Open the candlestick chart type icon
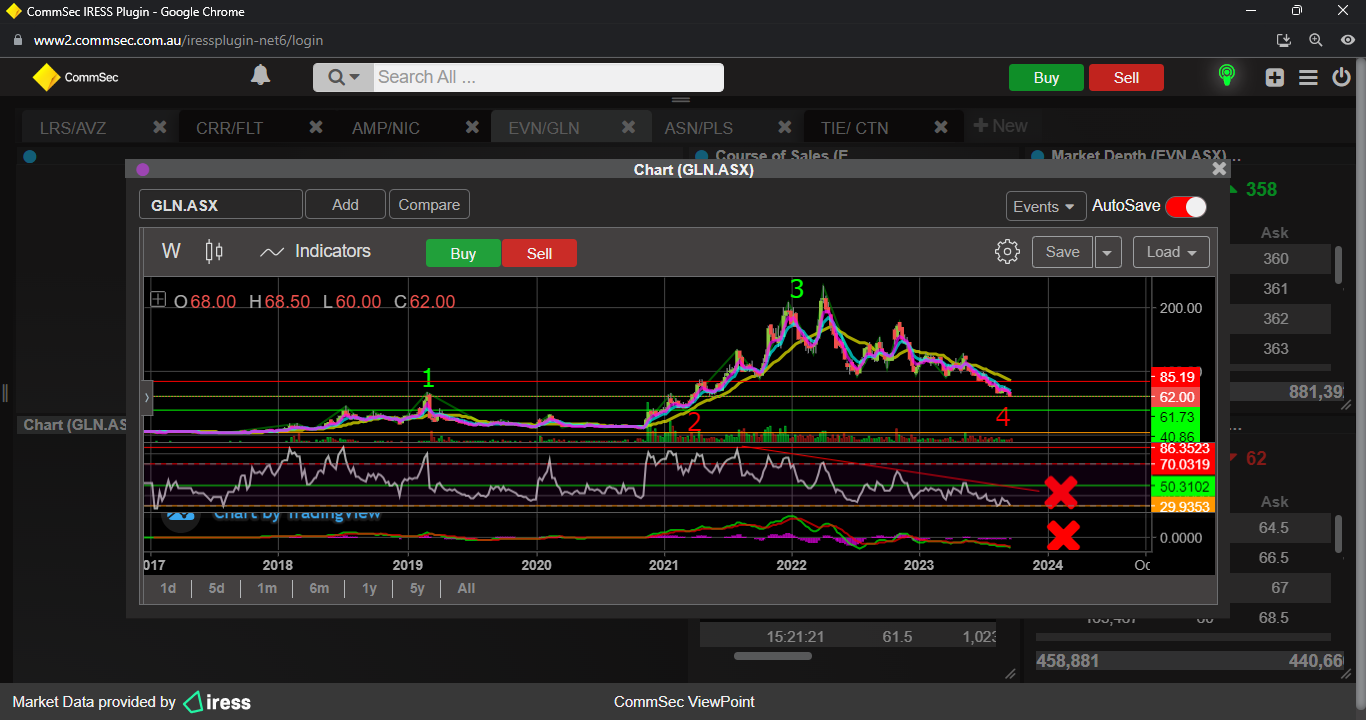The height and width of the screenshot is (720, 1366). (214, 251)
